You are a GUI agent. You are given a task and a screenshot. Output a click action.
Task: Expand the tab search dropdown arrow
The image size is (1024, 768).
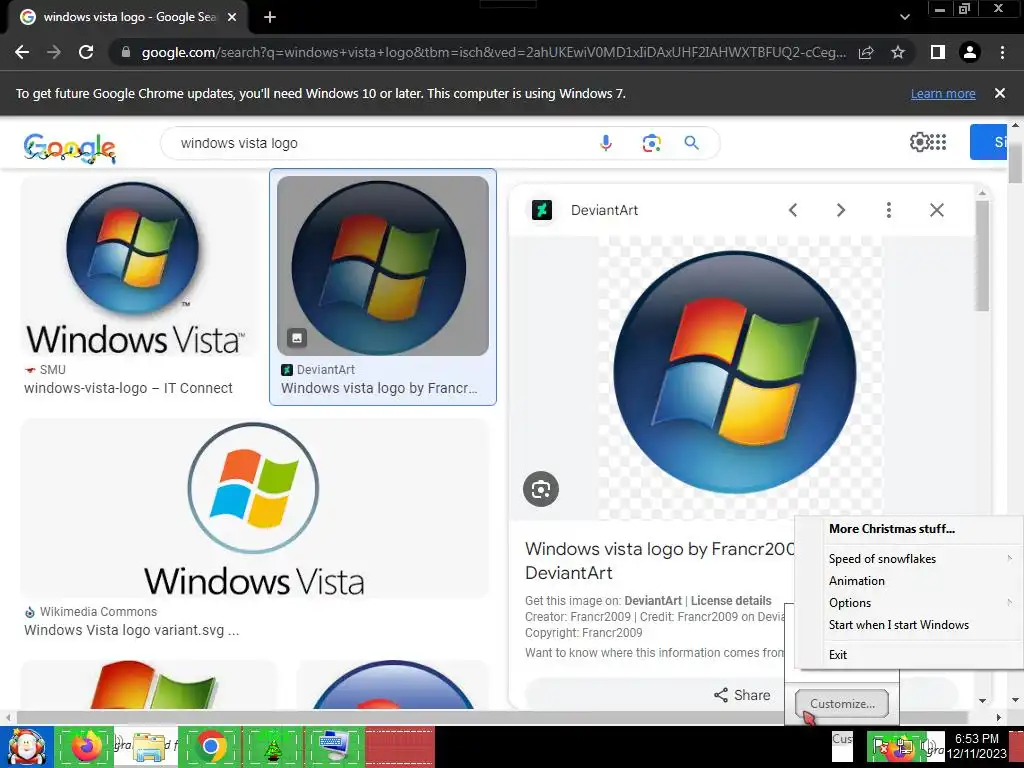tap(904, 17)
